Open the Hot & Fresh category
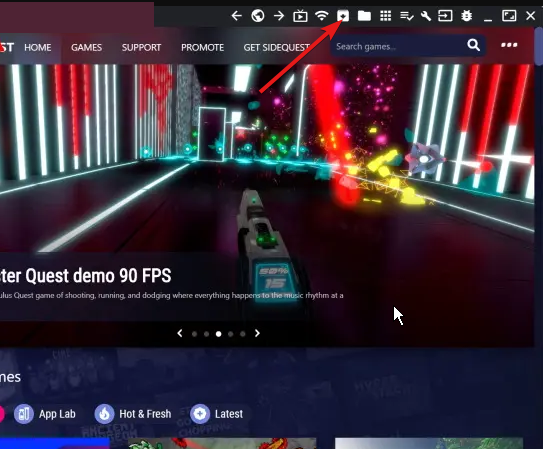This screenshot has width=543, height=449. pos(134,414)
